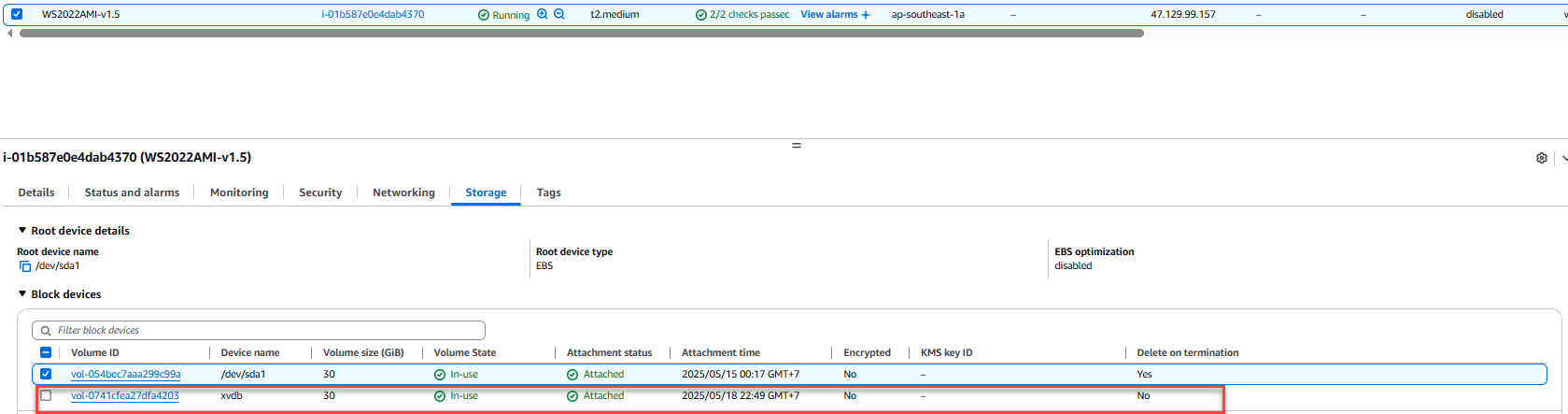Viewport: 1568px width, 414px height.
Task: Click the t2.medium instance type cell
Action: [614, 14]
